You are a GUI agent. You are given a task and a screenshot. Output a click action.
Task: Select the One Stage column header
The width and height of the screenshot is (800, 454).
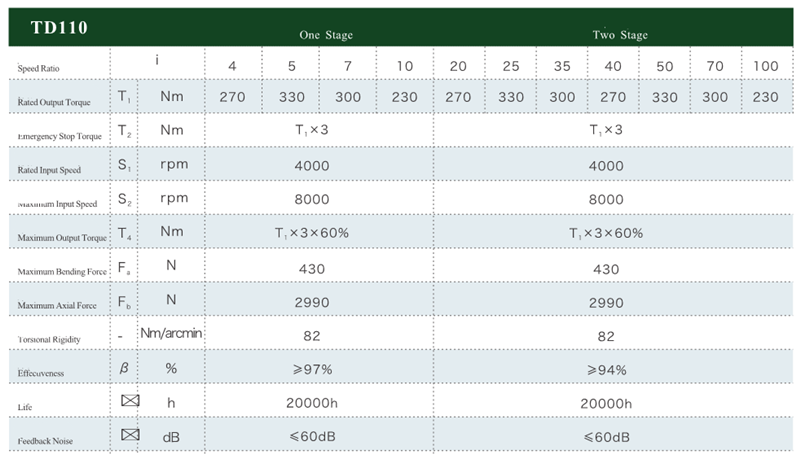click(x=326, y=35)
